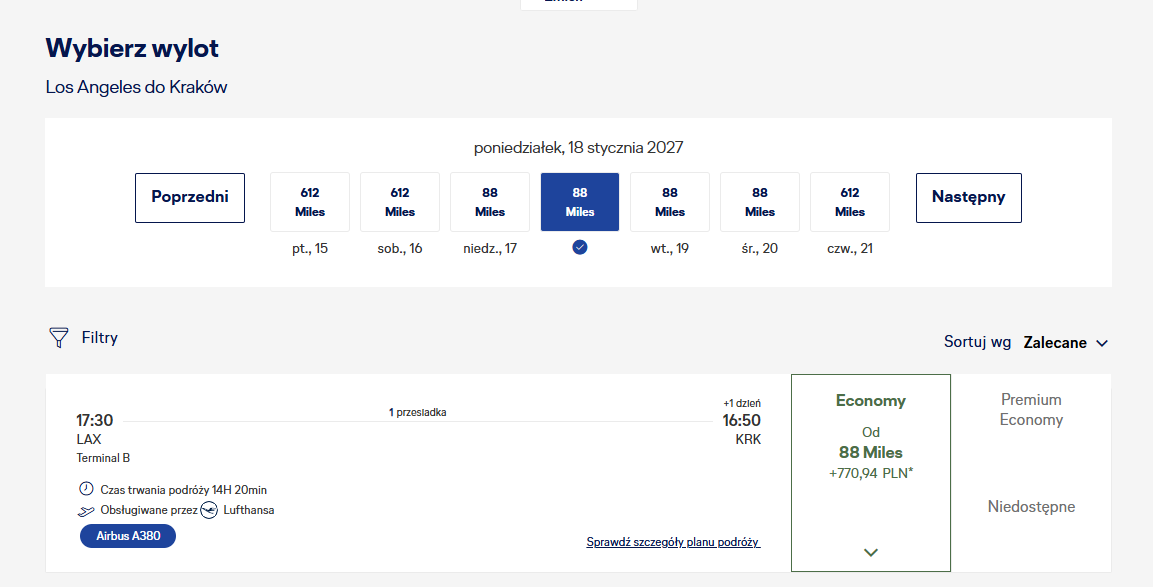Select the wt., 19 fare of 88 Miles
1153x587 pixels.
click(x=670, y=202)
